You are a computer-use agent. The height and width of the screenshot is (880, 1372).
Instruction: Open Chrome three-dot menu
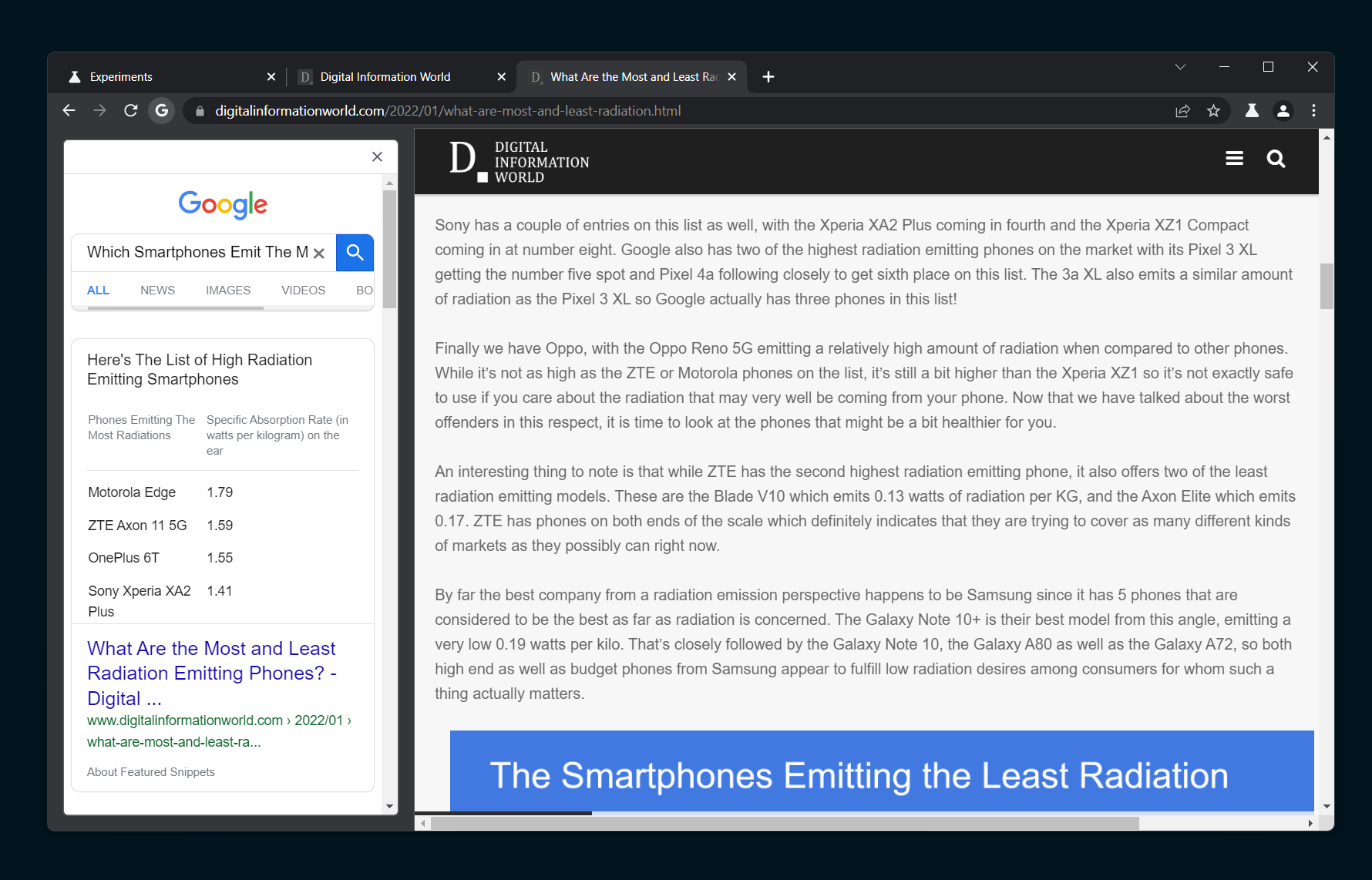(1313, 111)
